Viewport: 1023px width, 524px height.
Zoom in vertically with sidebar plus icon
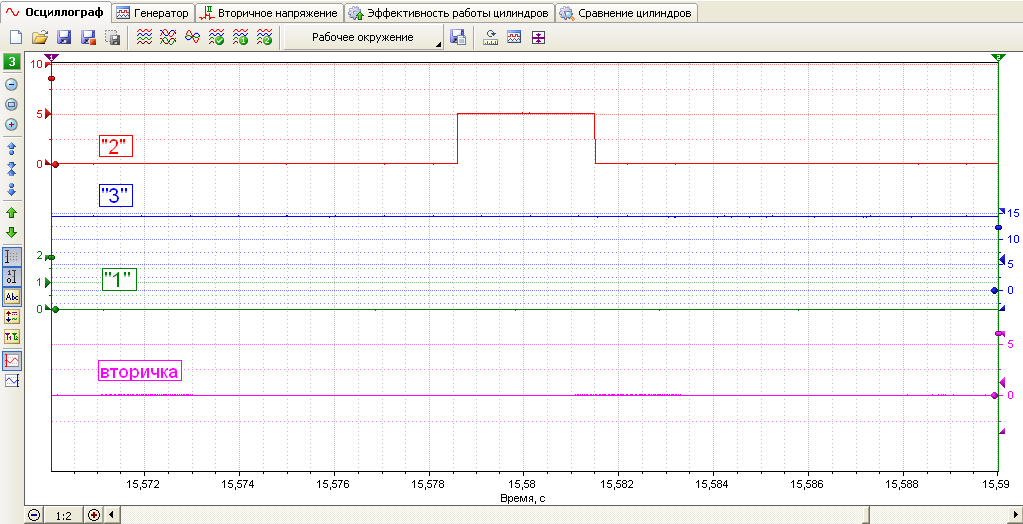click(12, 124)
